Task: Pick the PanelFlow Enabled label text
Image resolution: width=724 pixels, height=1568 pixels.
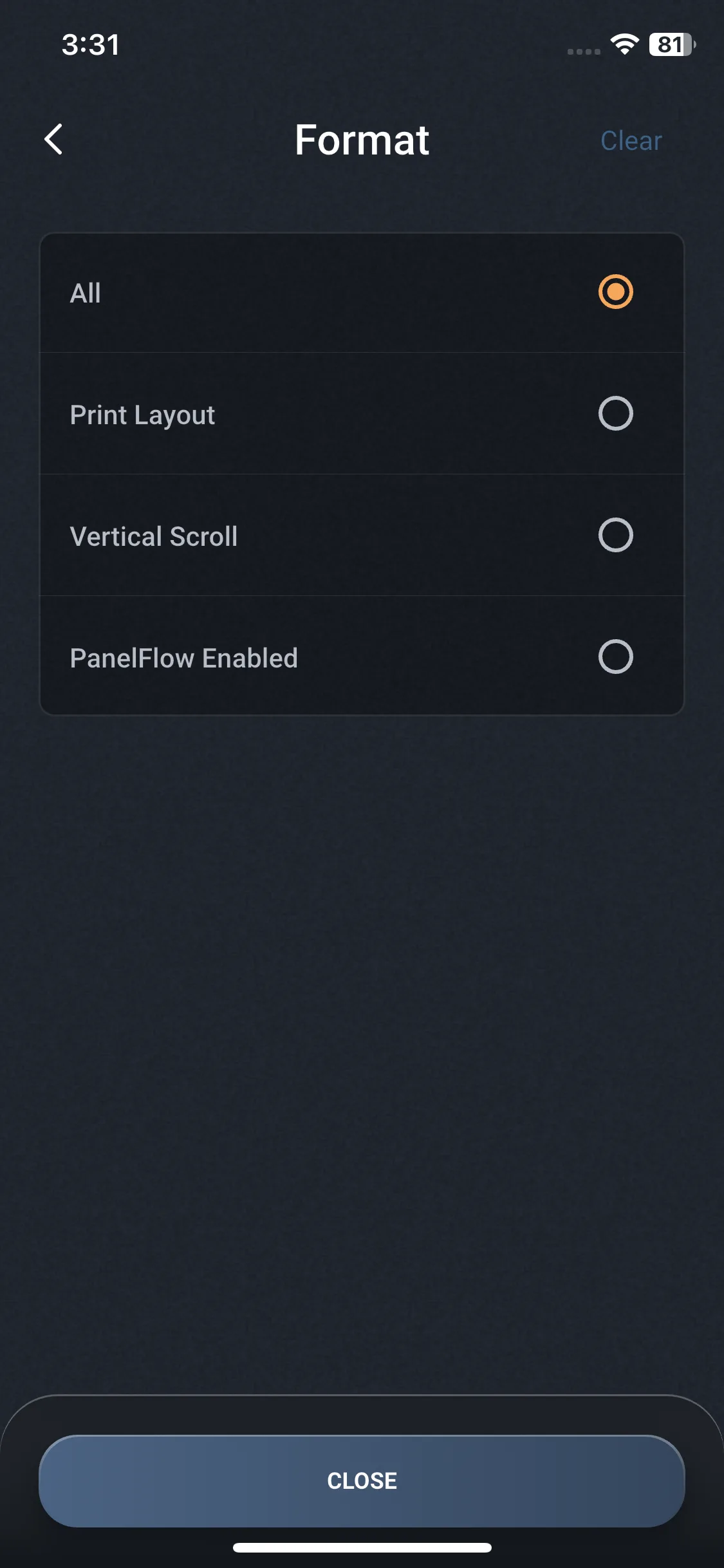Action: (183, 658)
